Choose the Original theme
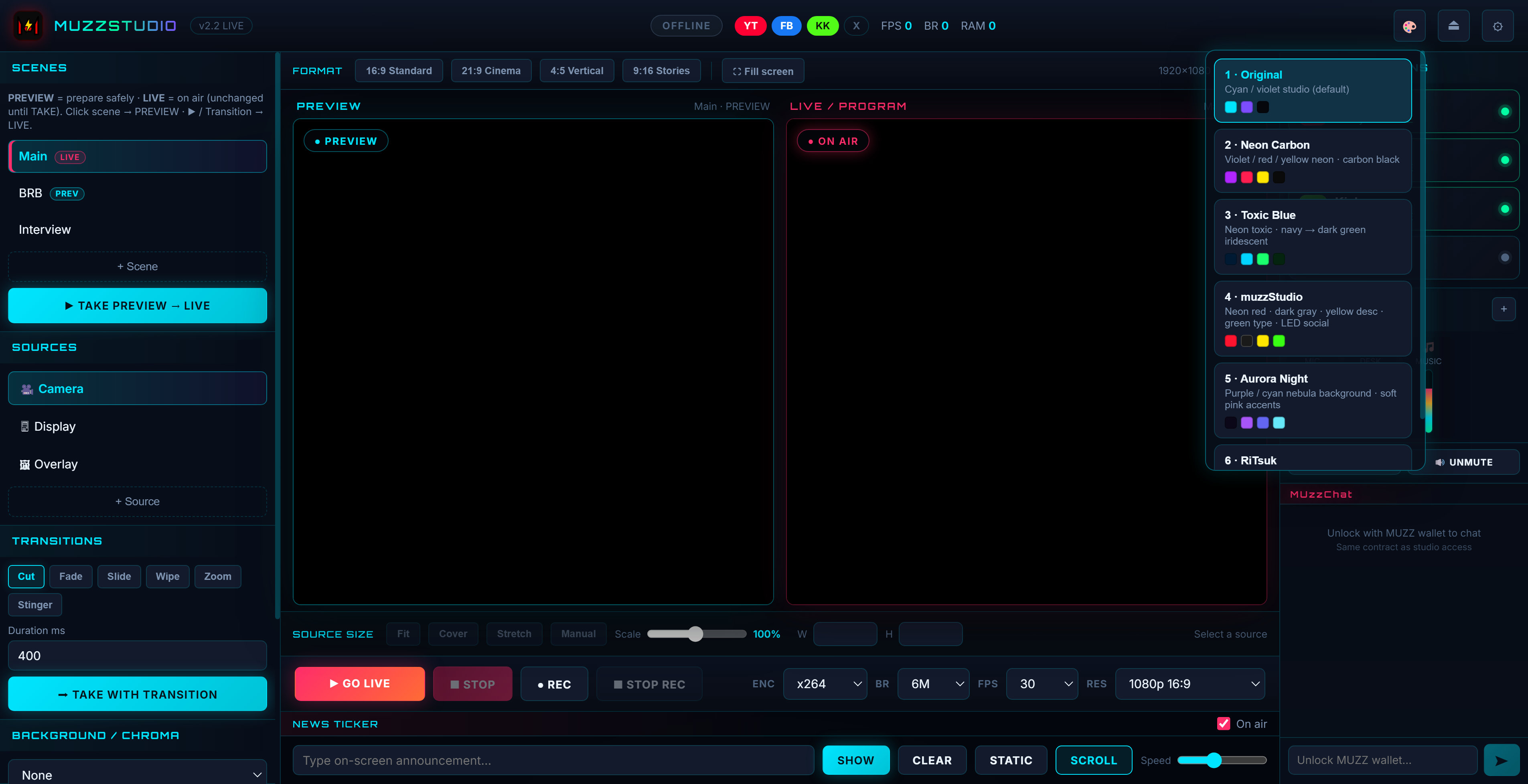The width and height of the screenshot is (1528, 784). coord(1312,91)
